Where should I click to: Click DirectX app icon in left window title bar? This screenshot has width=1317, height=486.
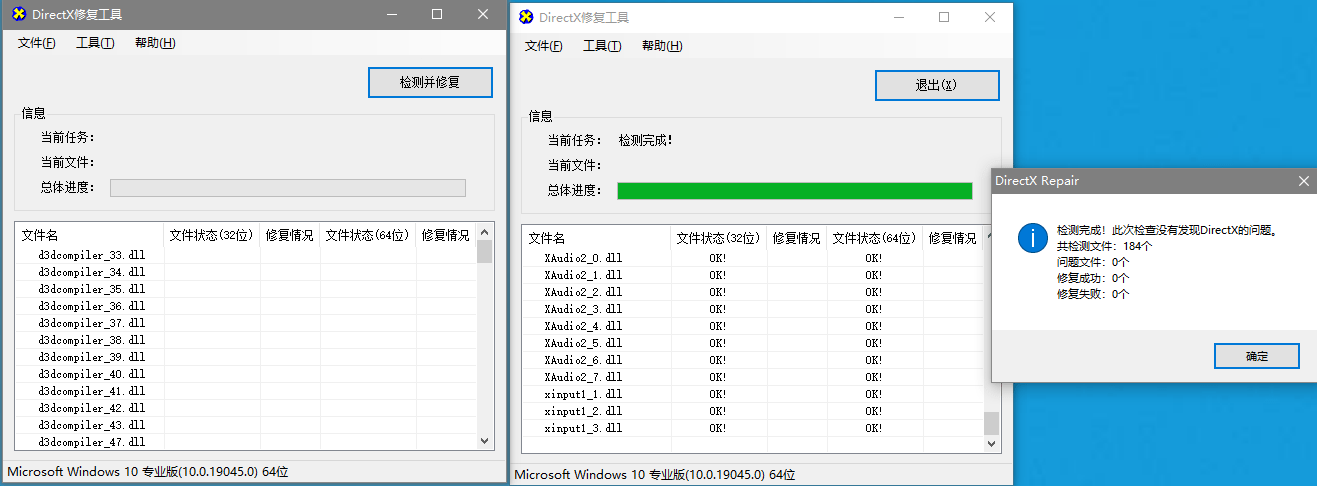18,14
